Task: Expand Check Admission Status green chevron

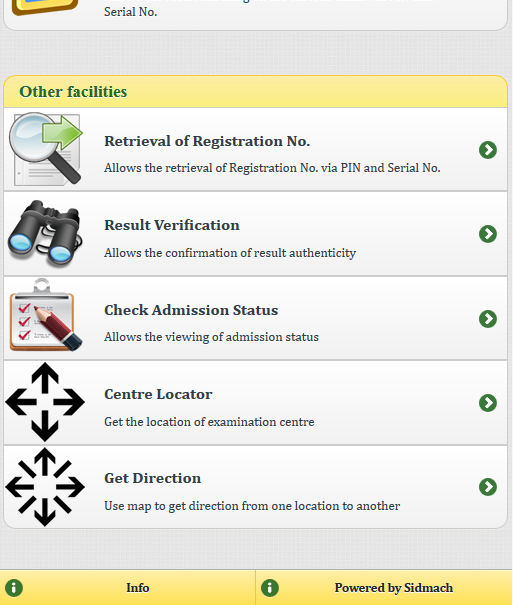Action: [488, 319]
